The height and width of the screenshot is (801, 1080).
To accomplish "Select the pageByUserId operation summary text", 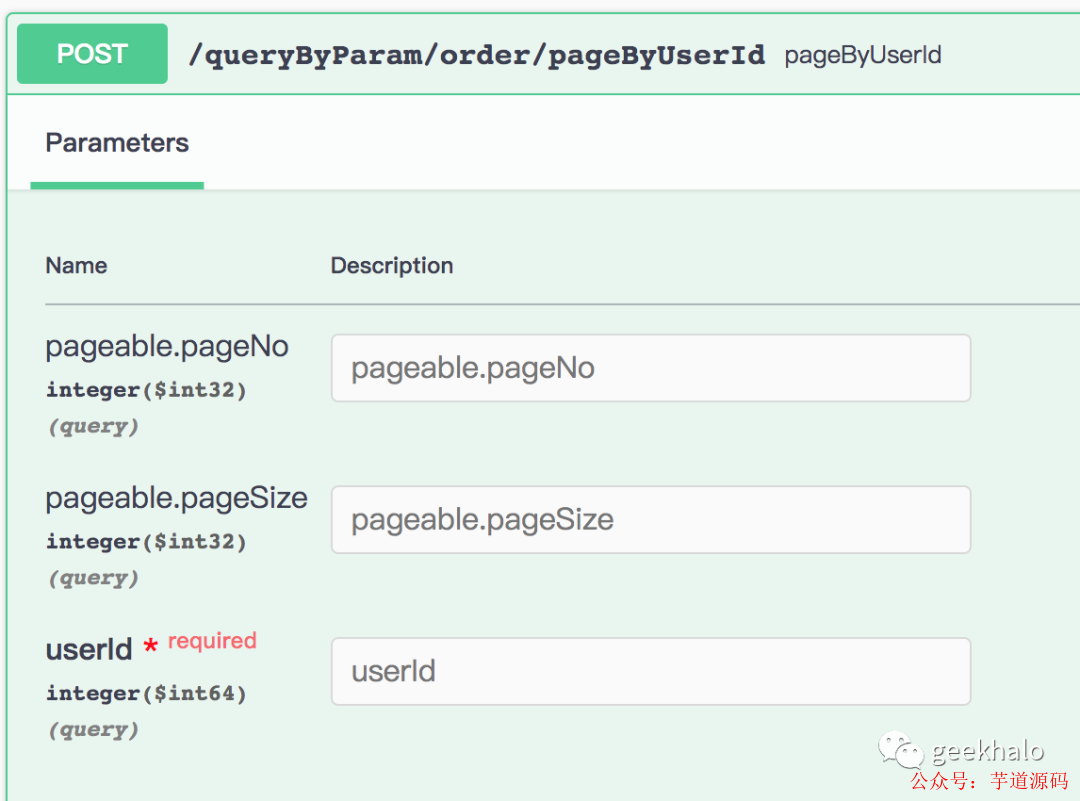I will pyautogui.click(x=862, y=55).
